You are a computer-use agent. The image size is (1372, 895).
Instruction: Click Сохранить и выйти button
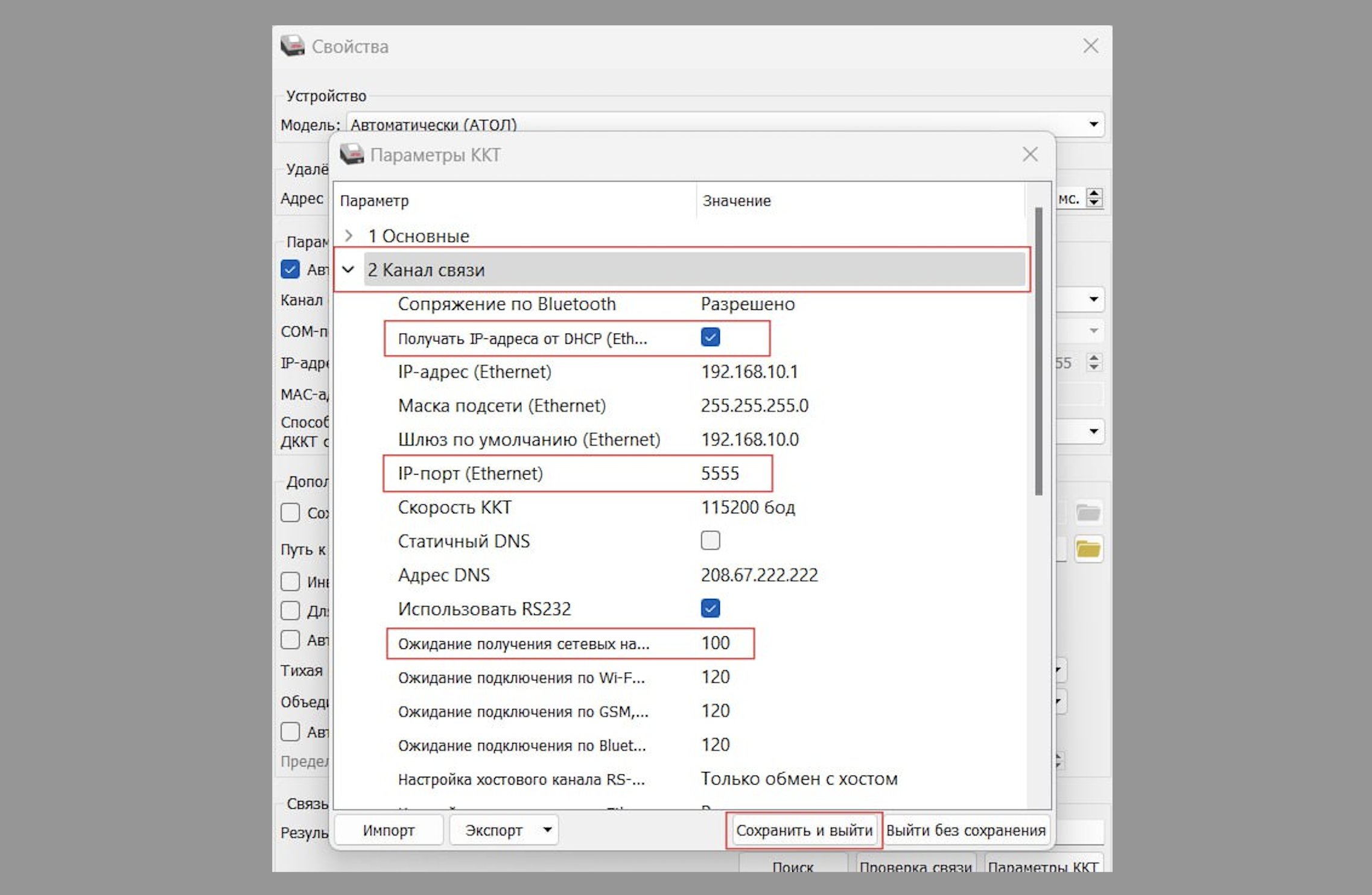pos(804,830)
